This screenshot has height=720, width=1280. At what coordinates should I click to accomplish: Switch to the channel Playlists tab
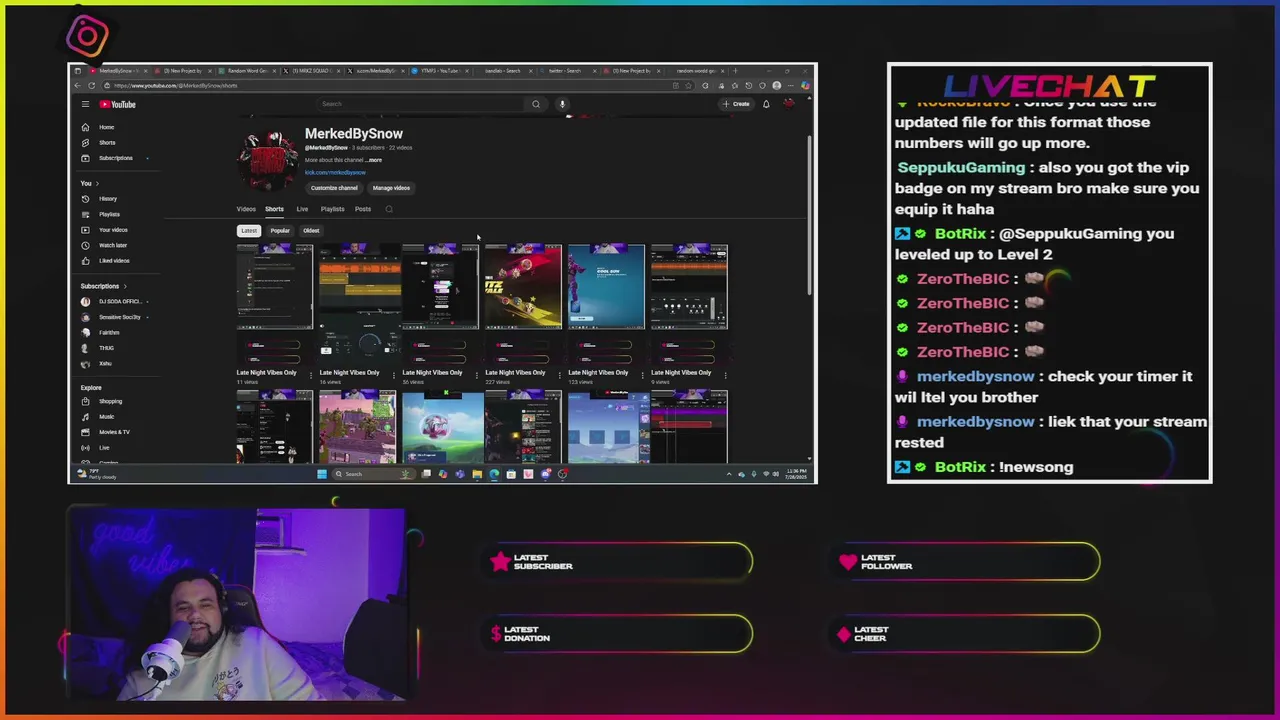tap(332, 209)
